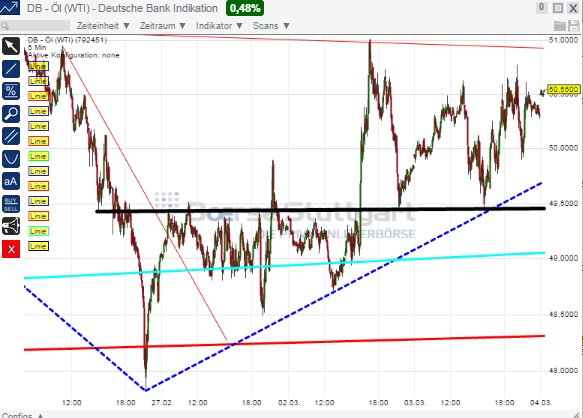This screenshot has width=583, height=418.
Task: Select the green-bordered Linie label
Action: (x=38, y=156)
